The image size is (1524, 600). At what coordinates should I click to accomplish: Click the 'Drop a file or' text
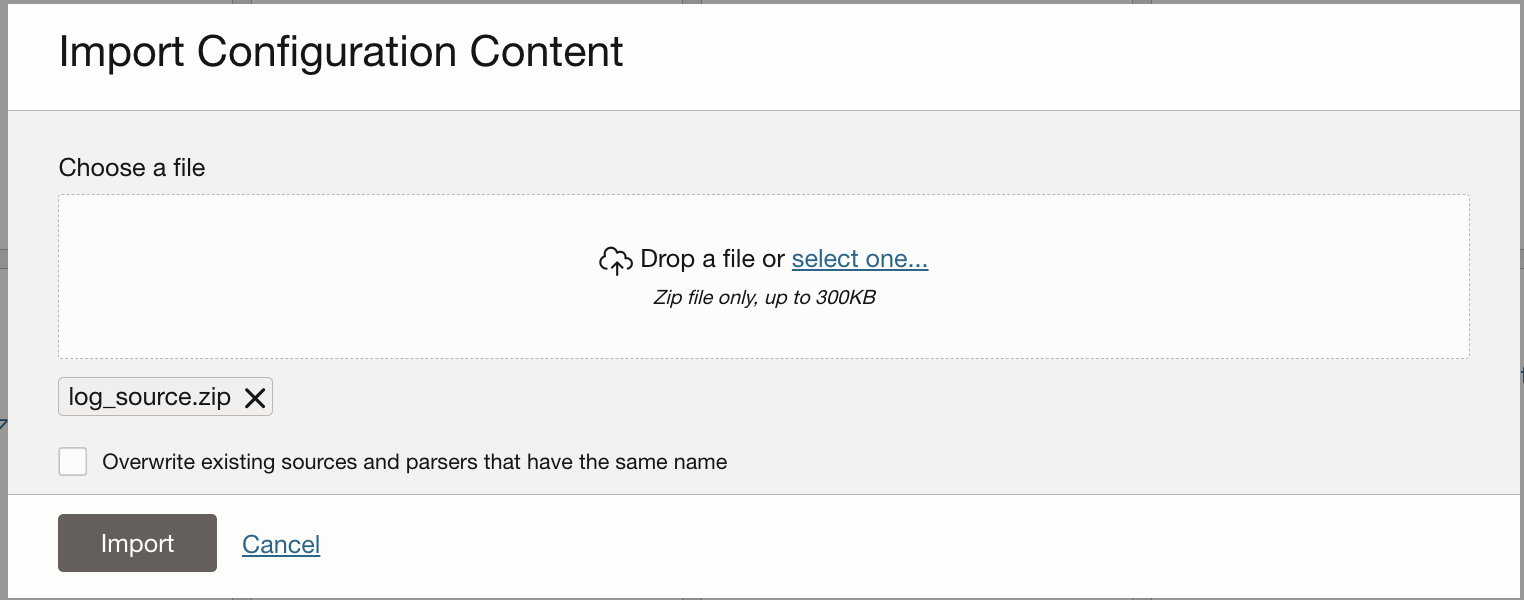[x=712, y=259]
